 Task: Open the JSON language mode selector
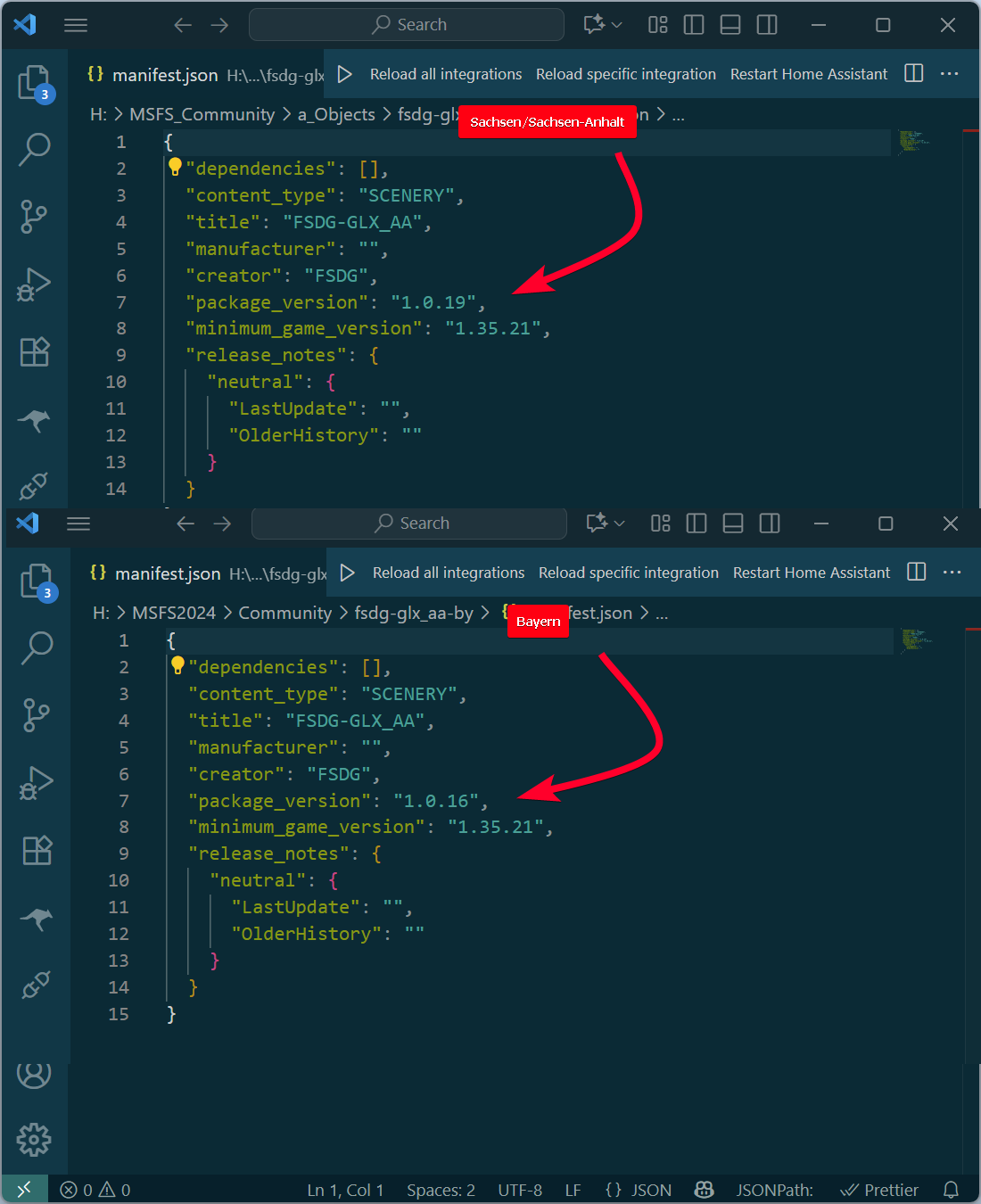tap(639, 1190)
